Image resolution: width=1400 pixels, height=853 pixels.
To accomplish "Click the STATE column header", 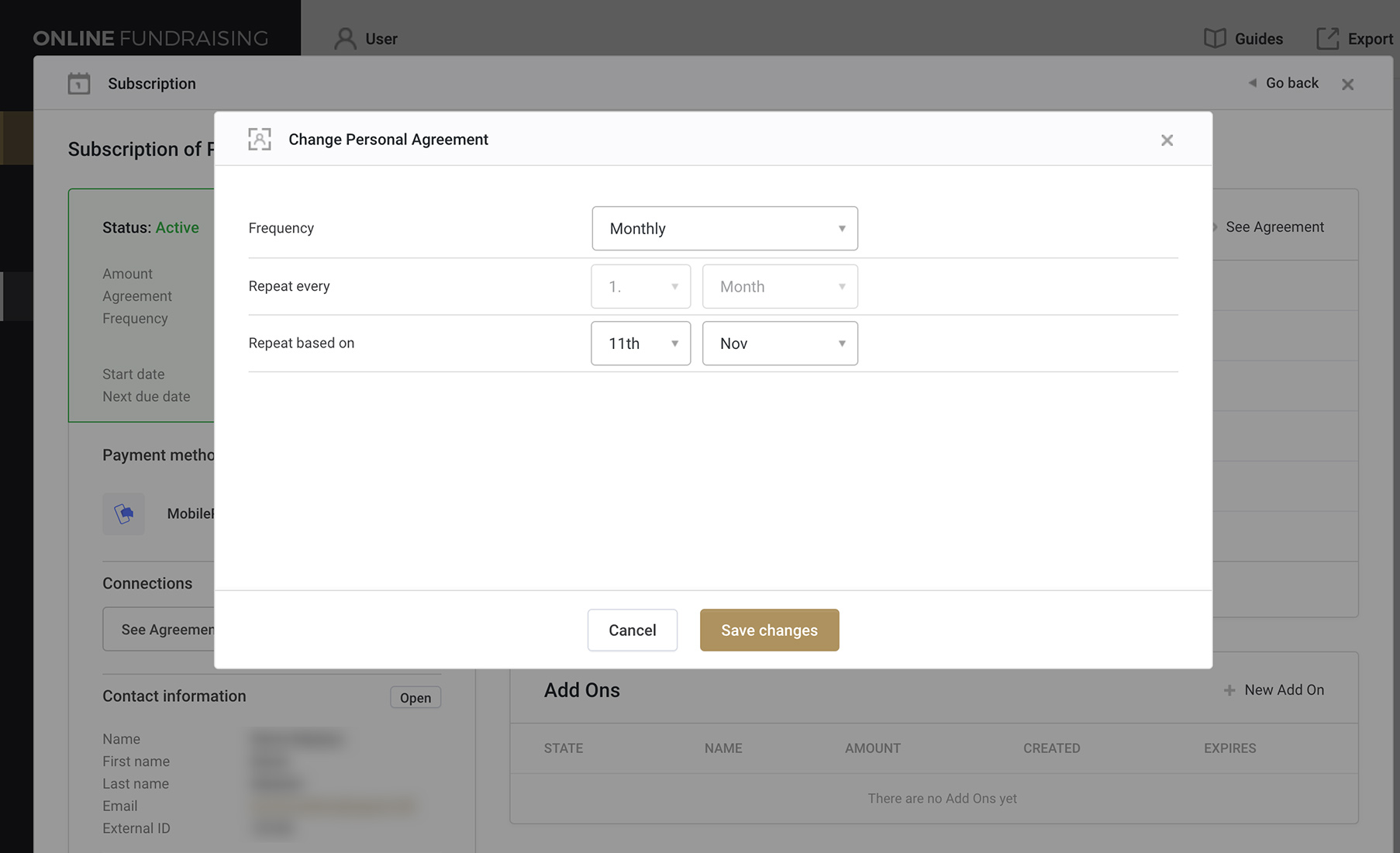I will click(x=564, y=748).
